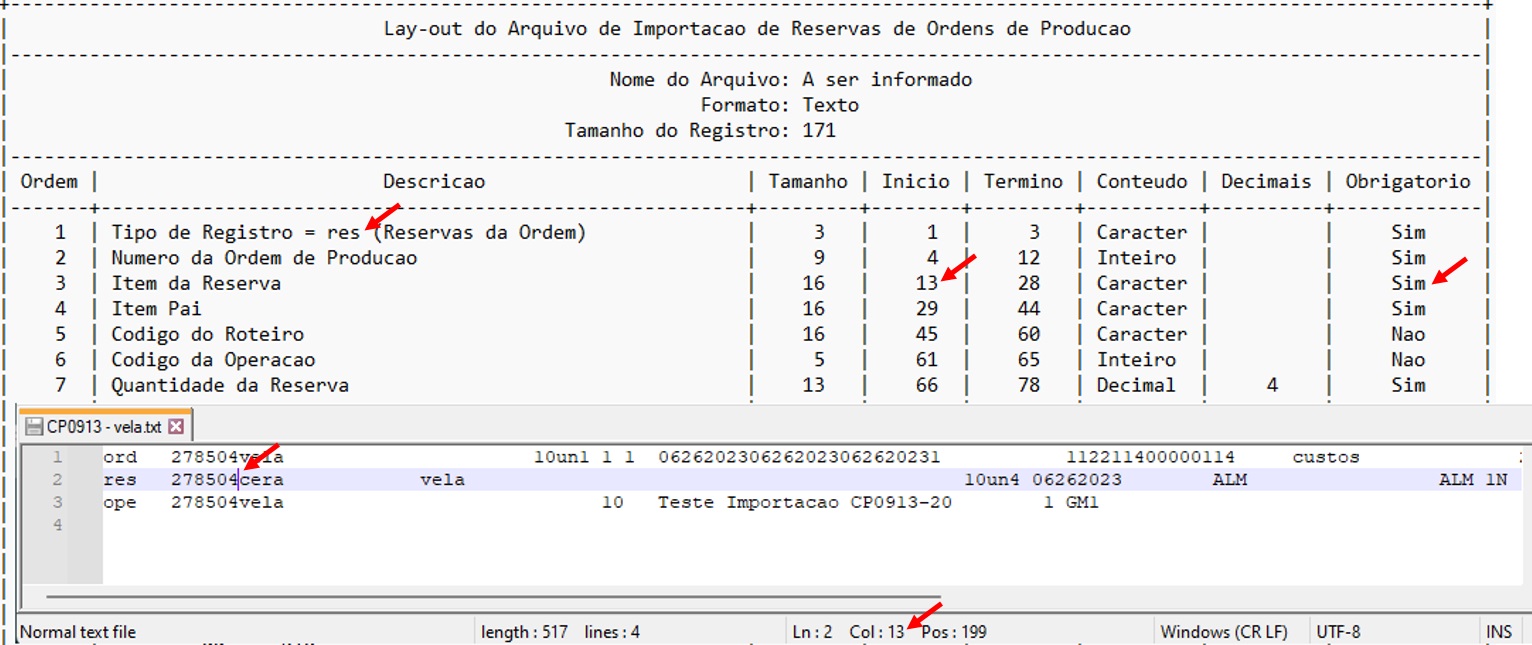Click 'Normal text file' in status bar

tap(78, 632)
